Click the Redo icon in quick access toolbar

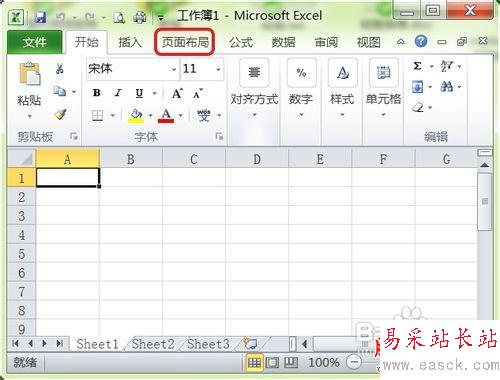tap(89, 17)
